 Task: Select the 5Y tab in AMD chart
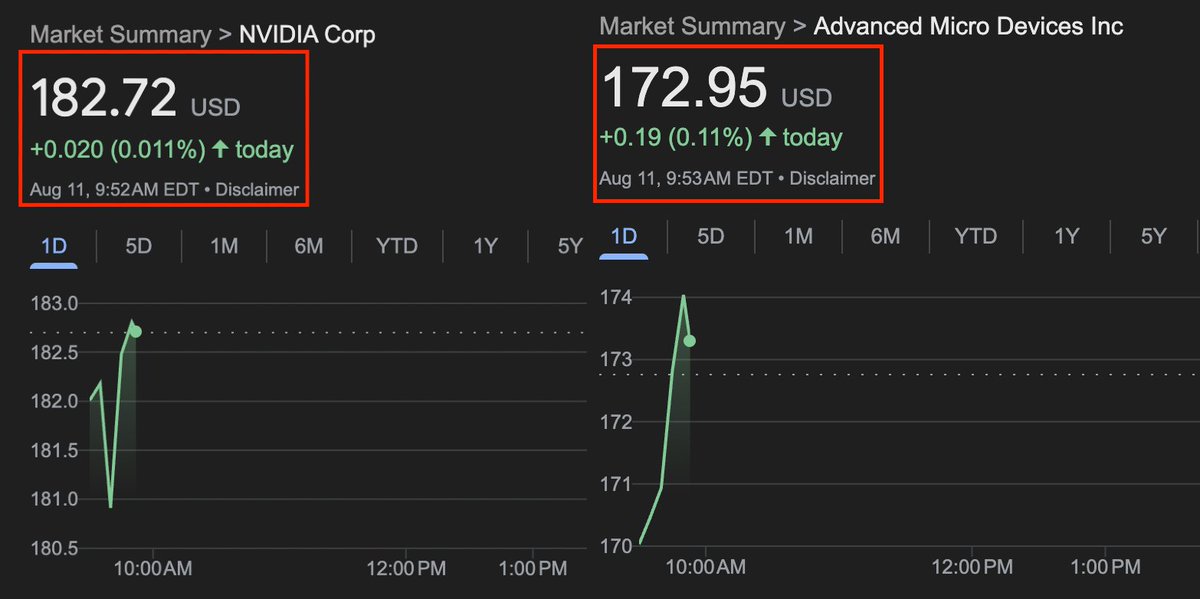click(1154, 236)
